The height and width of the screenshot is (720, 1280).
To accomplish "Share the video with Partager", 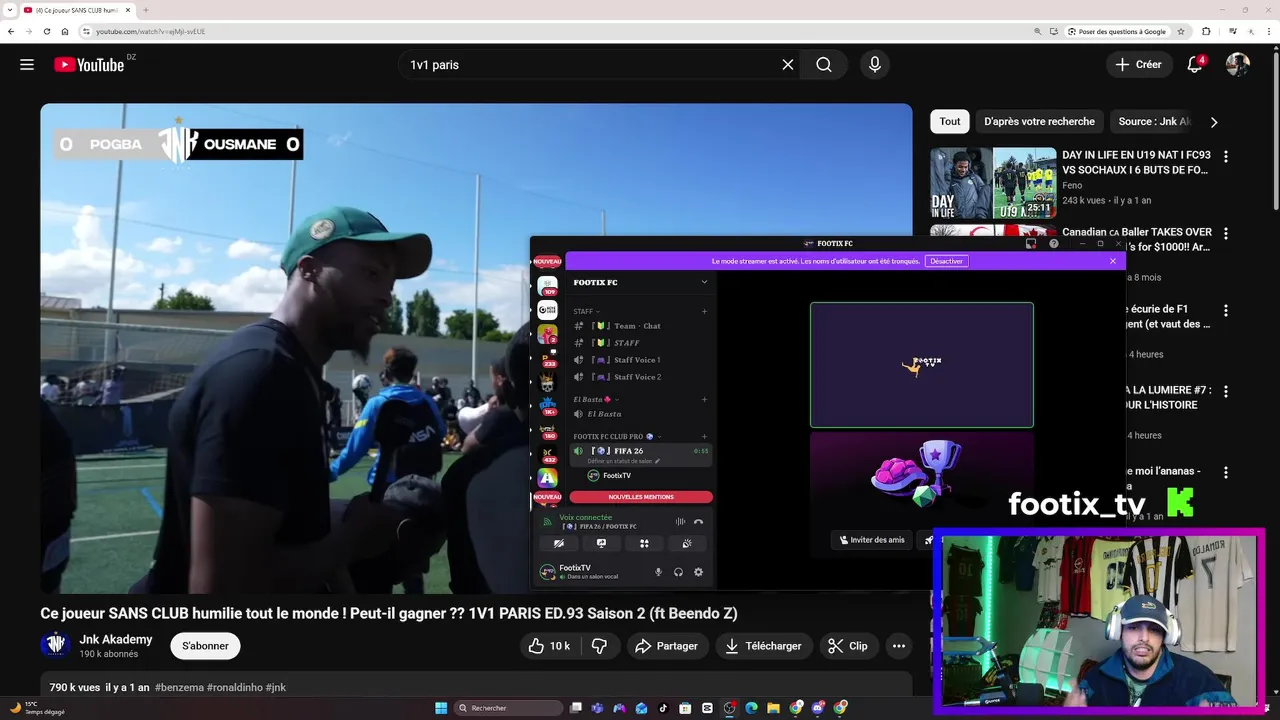I will click(666, 646).
